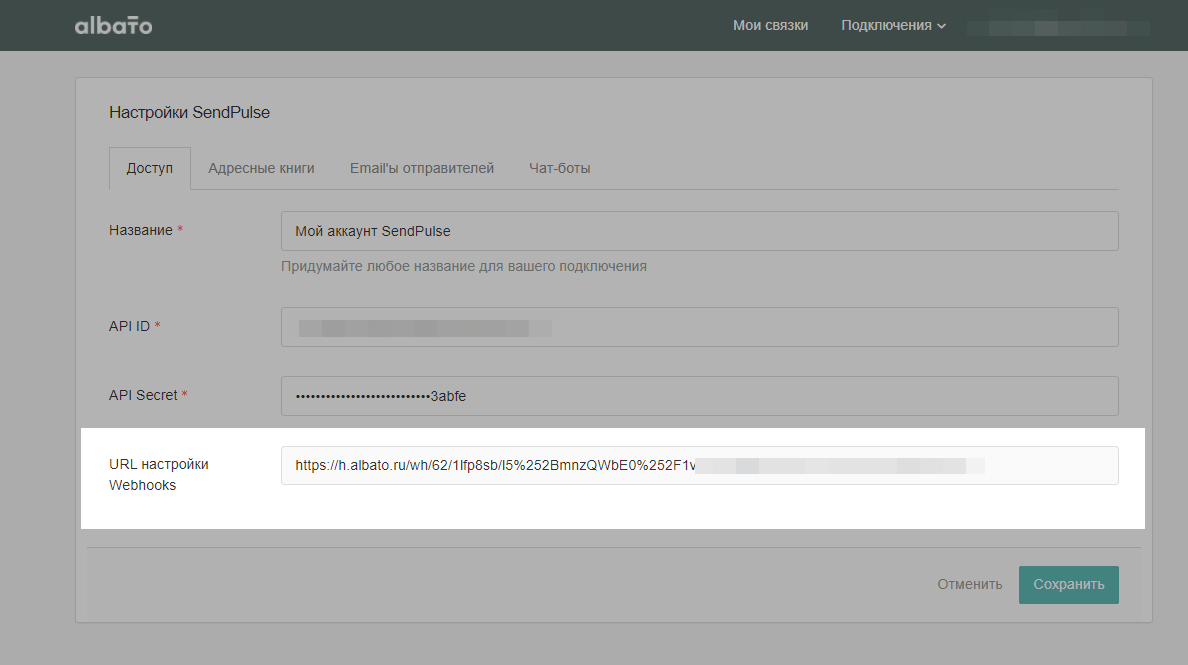The width and height of the screenshot is (1188, 665).
Task: Expand the Подключения dropdown menu
Action: click(x=893, y=26)
